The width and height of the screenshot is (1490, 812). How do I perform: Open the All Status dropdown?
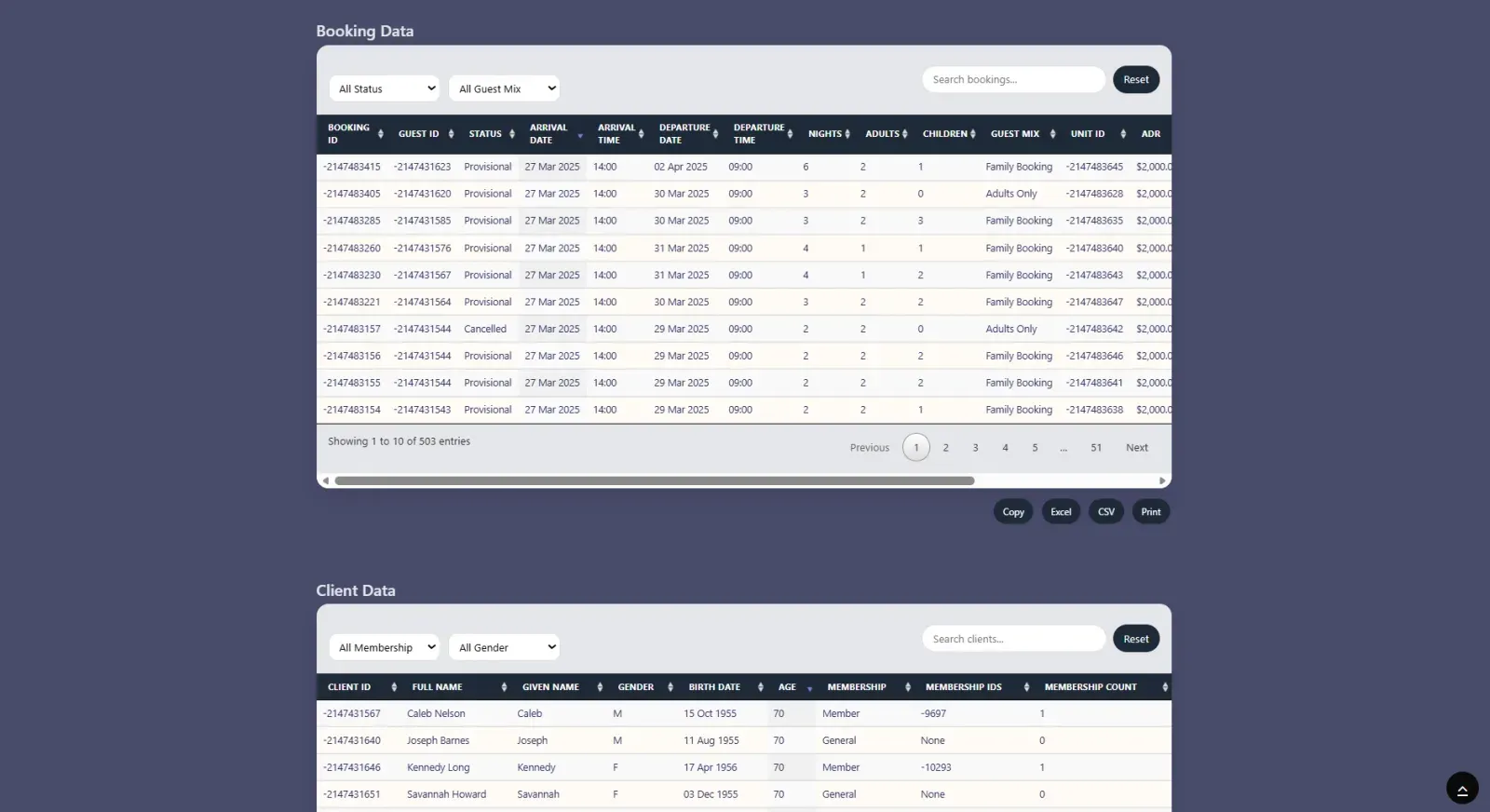click(x=384, y=88)
